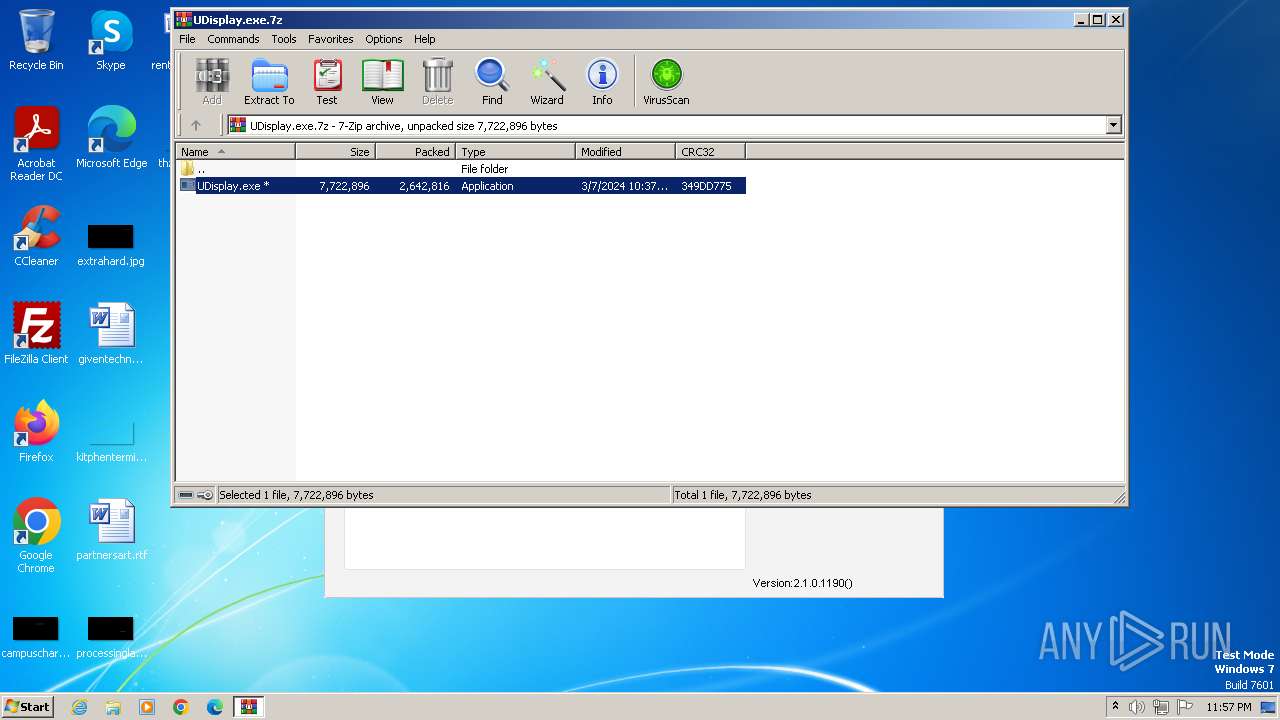Select the UDisplay.exe file row

(x=461, y=186)
